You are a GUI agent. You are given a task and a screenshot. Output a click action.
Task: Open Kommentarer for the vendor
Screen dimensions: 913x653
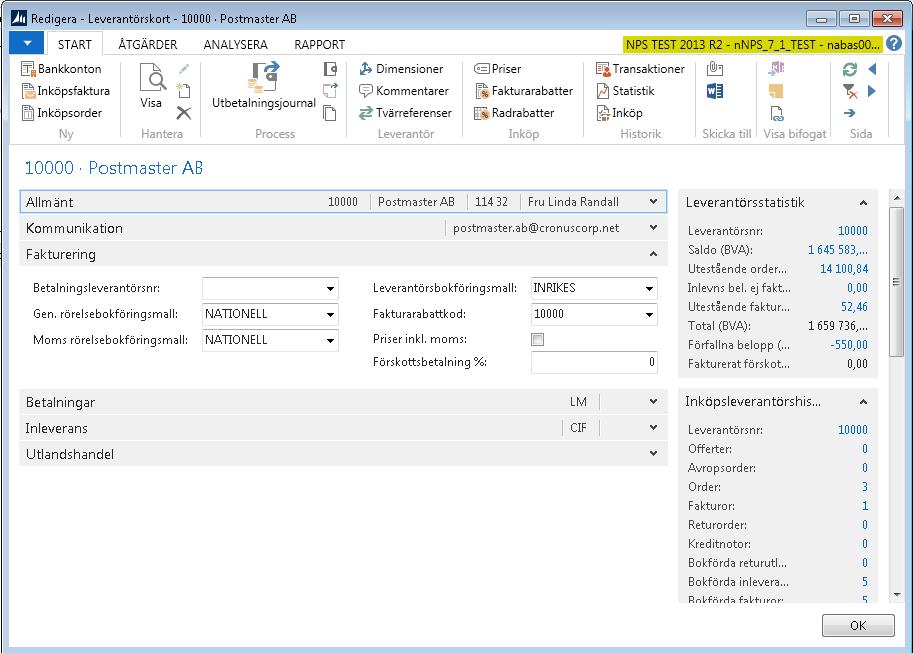(x=404, y=91)
